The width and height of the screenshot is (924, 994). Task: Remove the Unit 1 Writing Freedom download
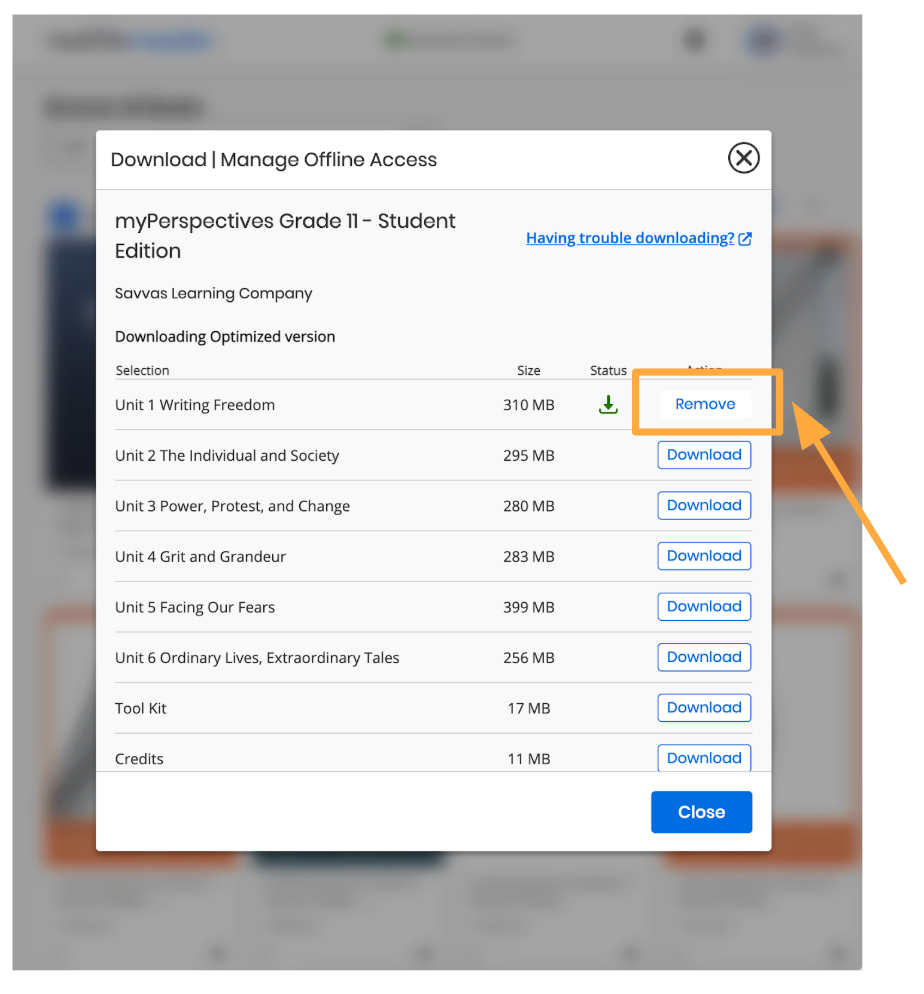[x=705, y=404]
